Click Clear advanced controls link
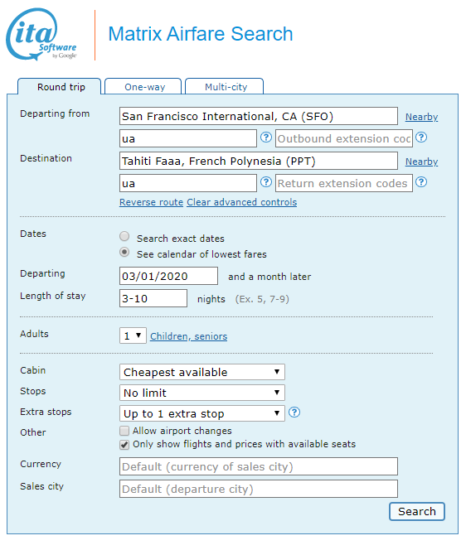 (242, 202)
